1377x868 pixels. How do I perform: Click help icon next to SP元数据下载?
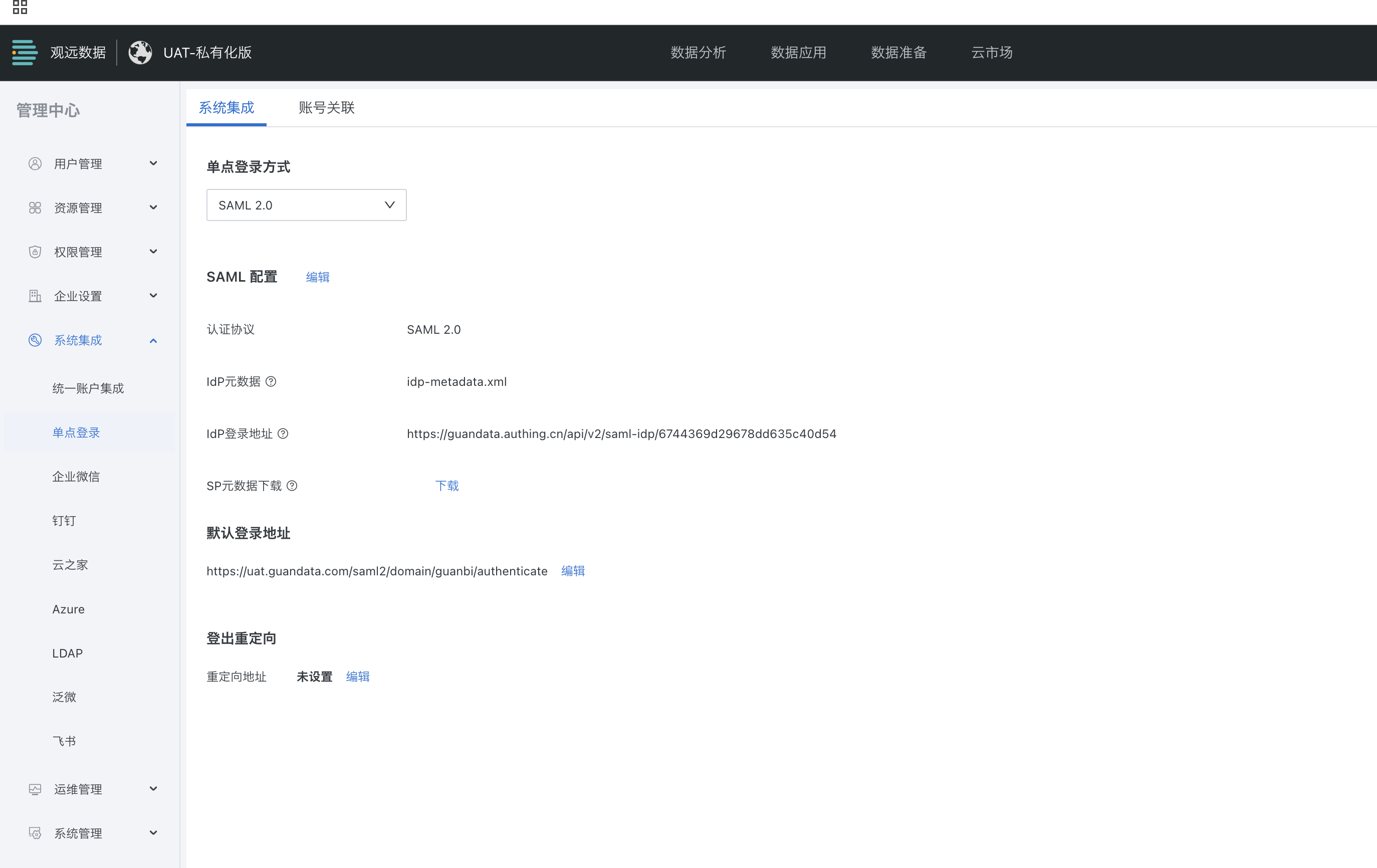pos(292,486)
